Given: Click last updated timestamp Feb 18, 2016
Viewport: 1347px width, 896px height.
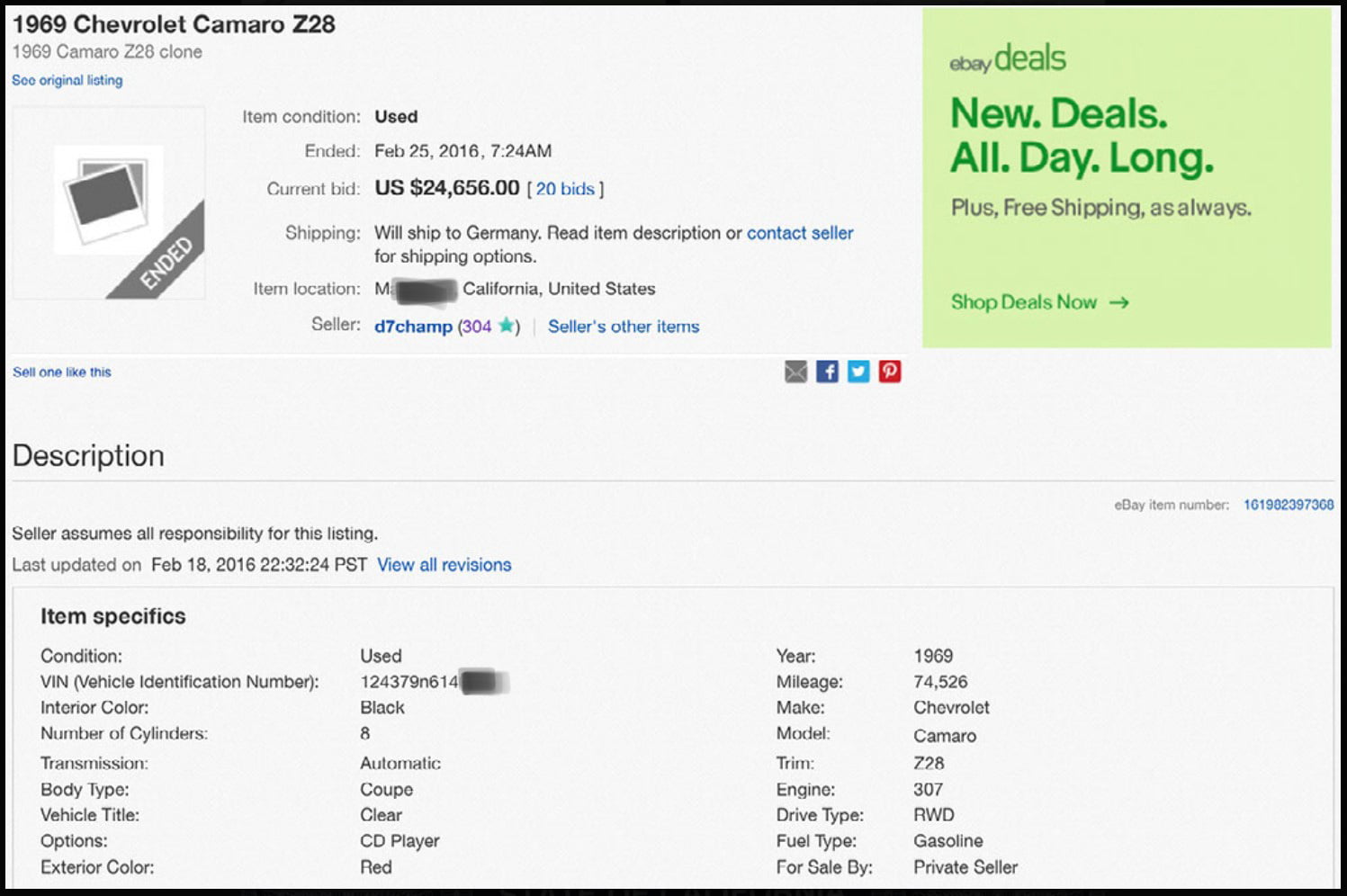Looking at the screenshot, I should tap(259, 565).
